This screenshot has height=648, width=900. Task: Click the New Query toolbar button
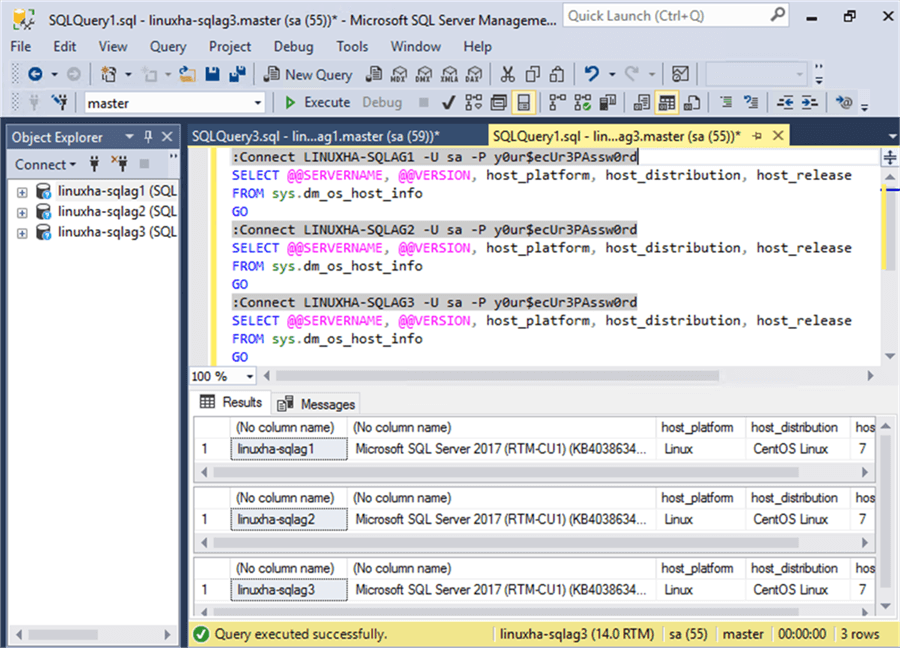[307, 74]
